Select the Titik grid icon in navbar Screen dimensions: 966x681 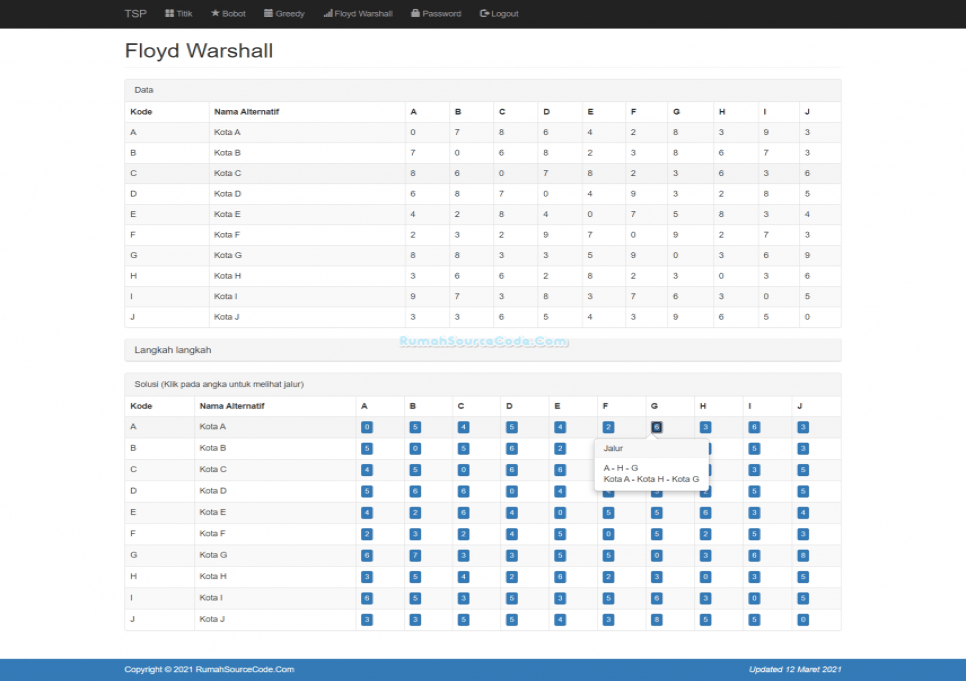click(x=168, y=13)
